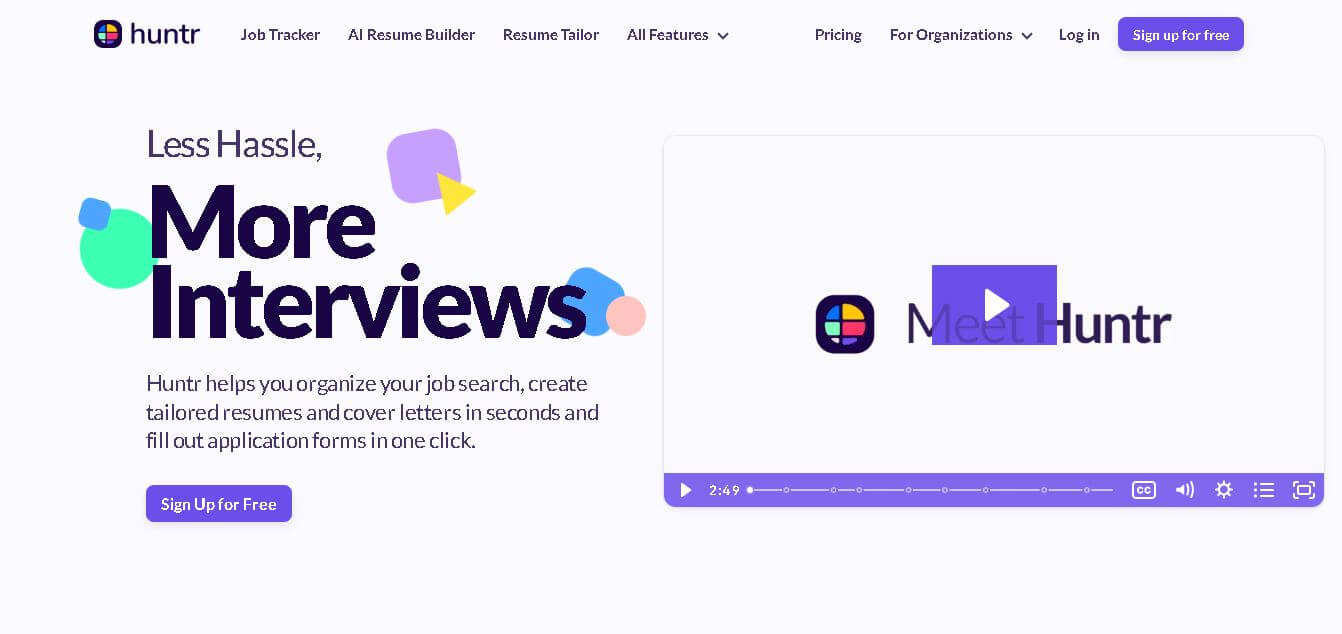The width and height of the screenshot is (1342, 634).
Task: Open the Job Tracker menu item
Action: pyautogui.click(x=280, y=34)
